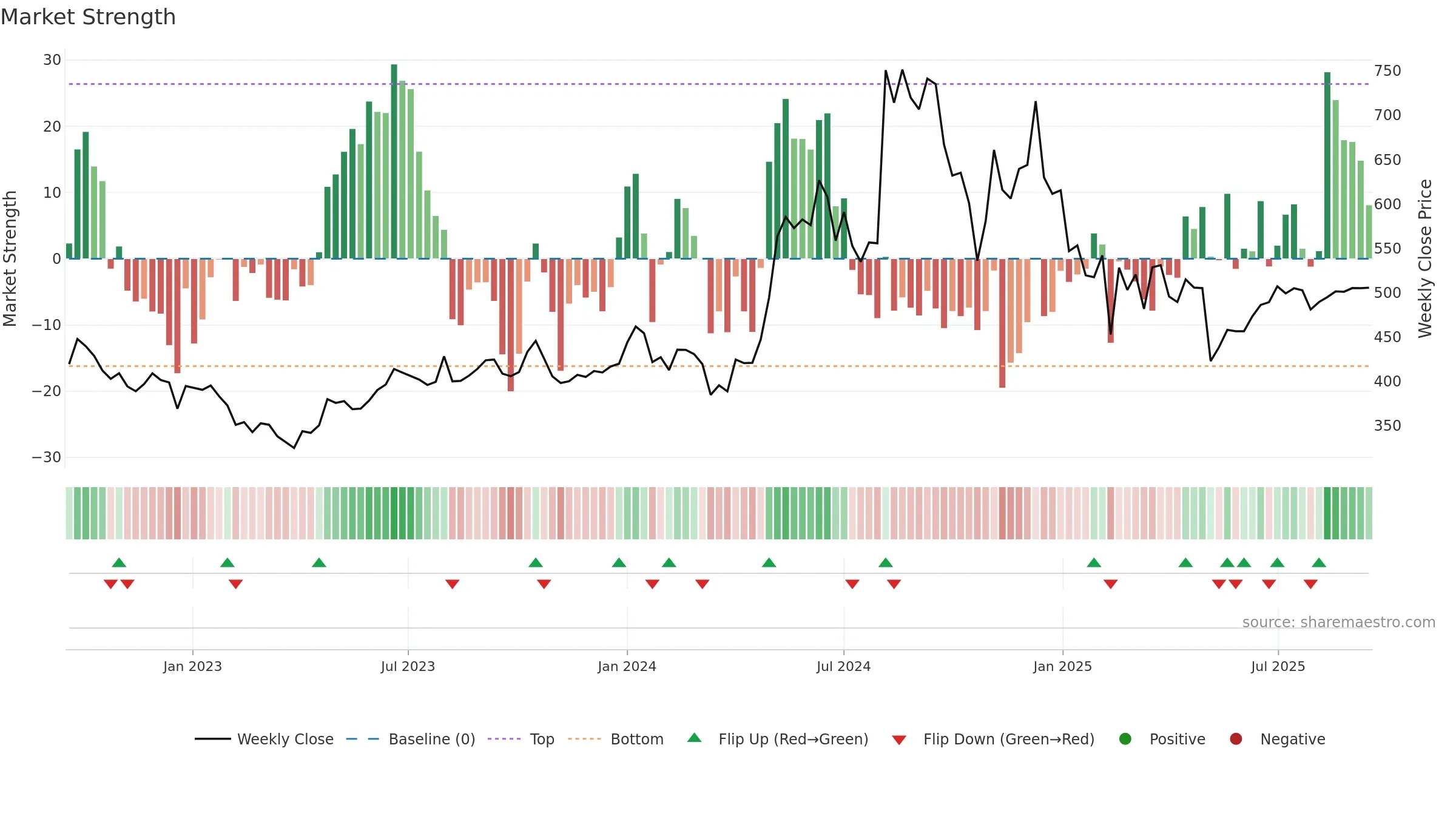
Task: Select the Jul 2025 x-axis label
Action: click(1278, 666)
